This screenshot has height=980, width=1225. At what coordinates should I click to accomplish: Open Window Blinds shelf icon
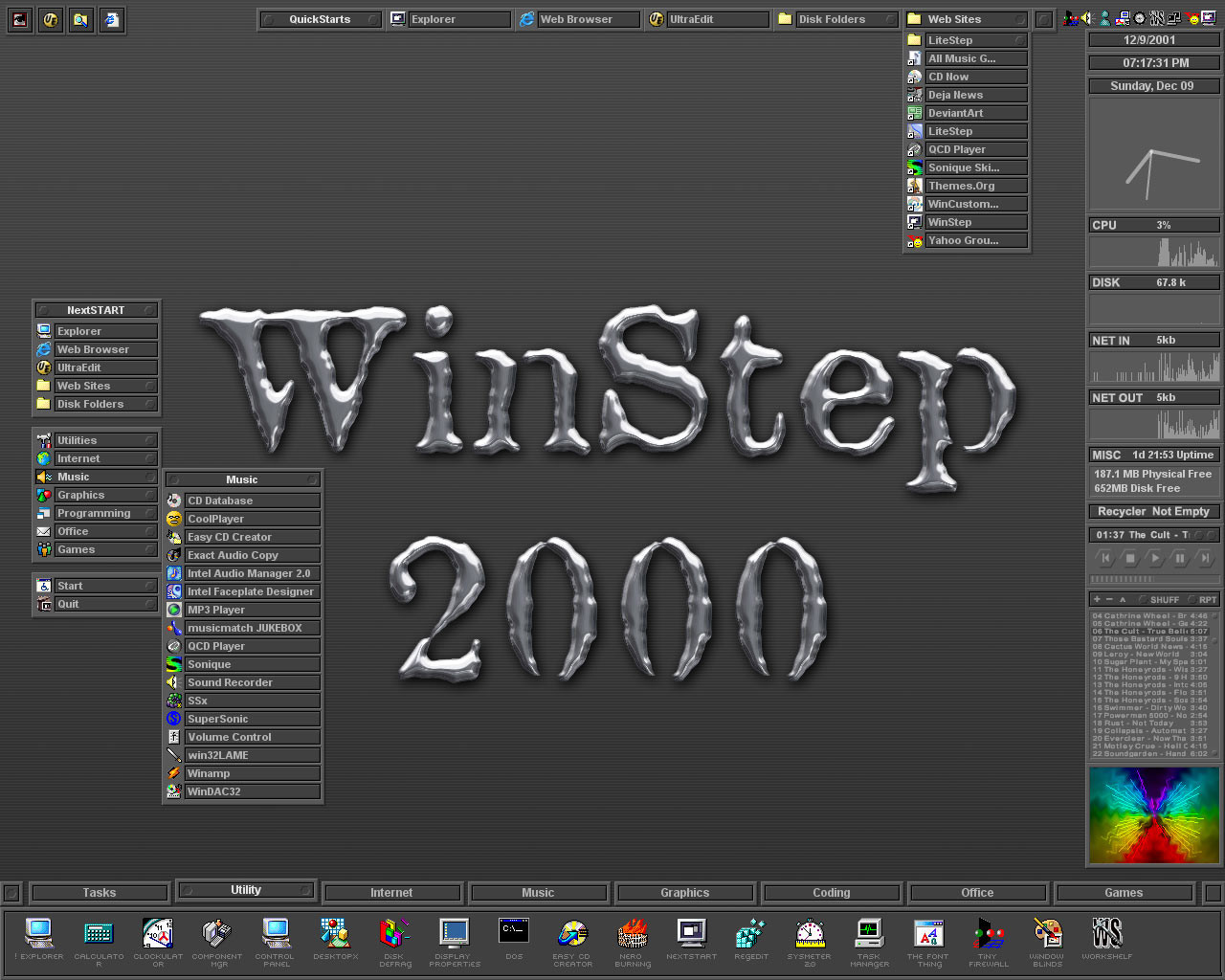point(1047,943)
